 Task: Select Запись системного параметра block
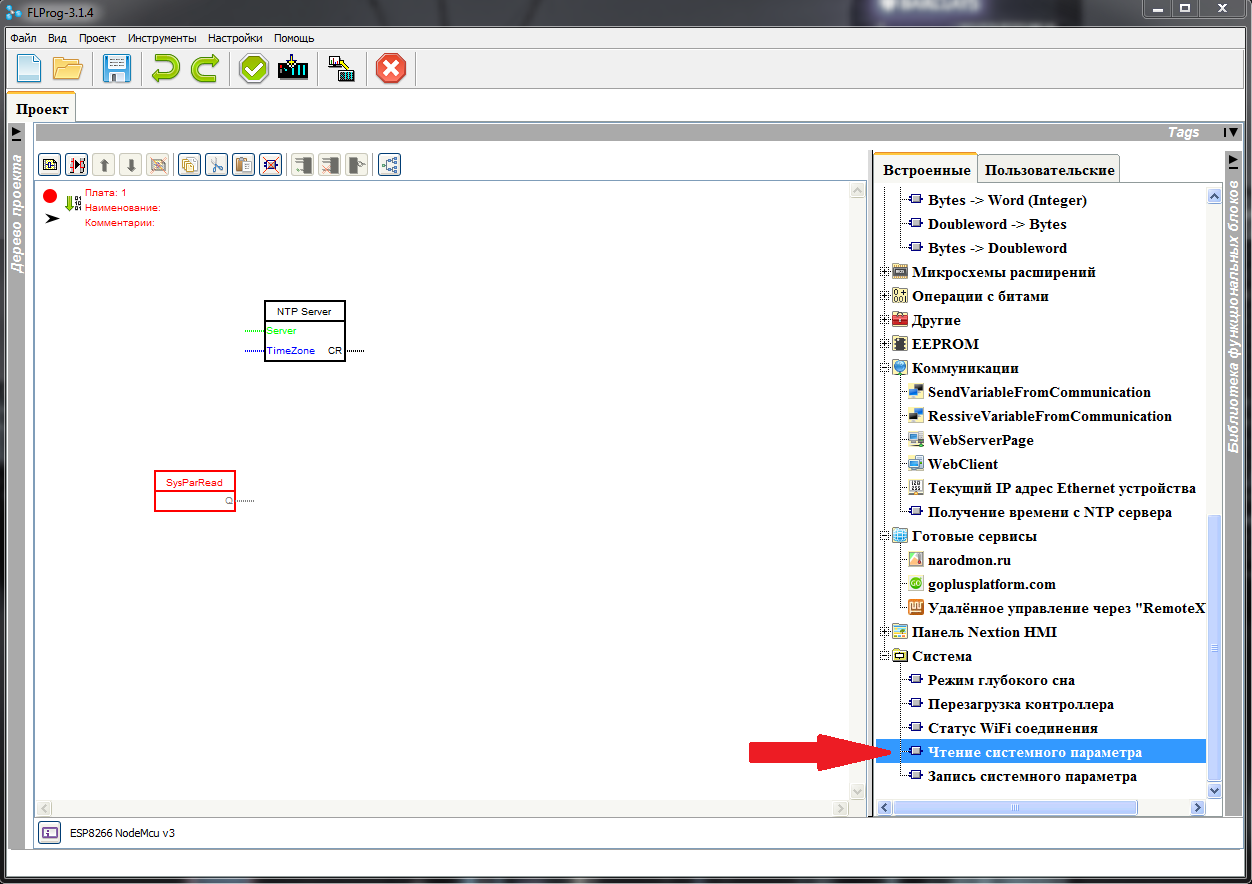[x=1032, y=776]
